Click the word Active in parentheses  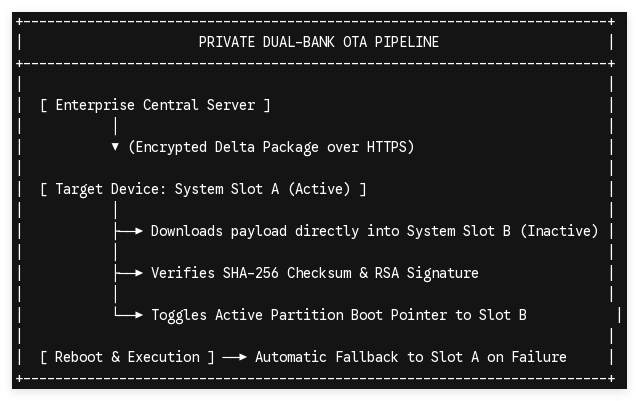(319, 189)
